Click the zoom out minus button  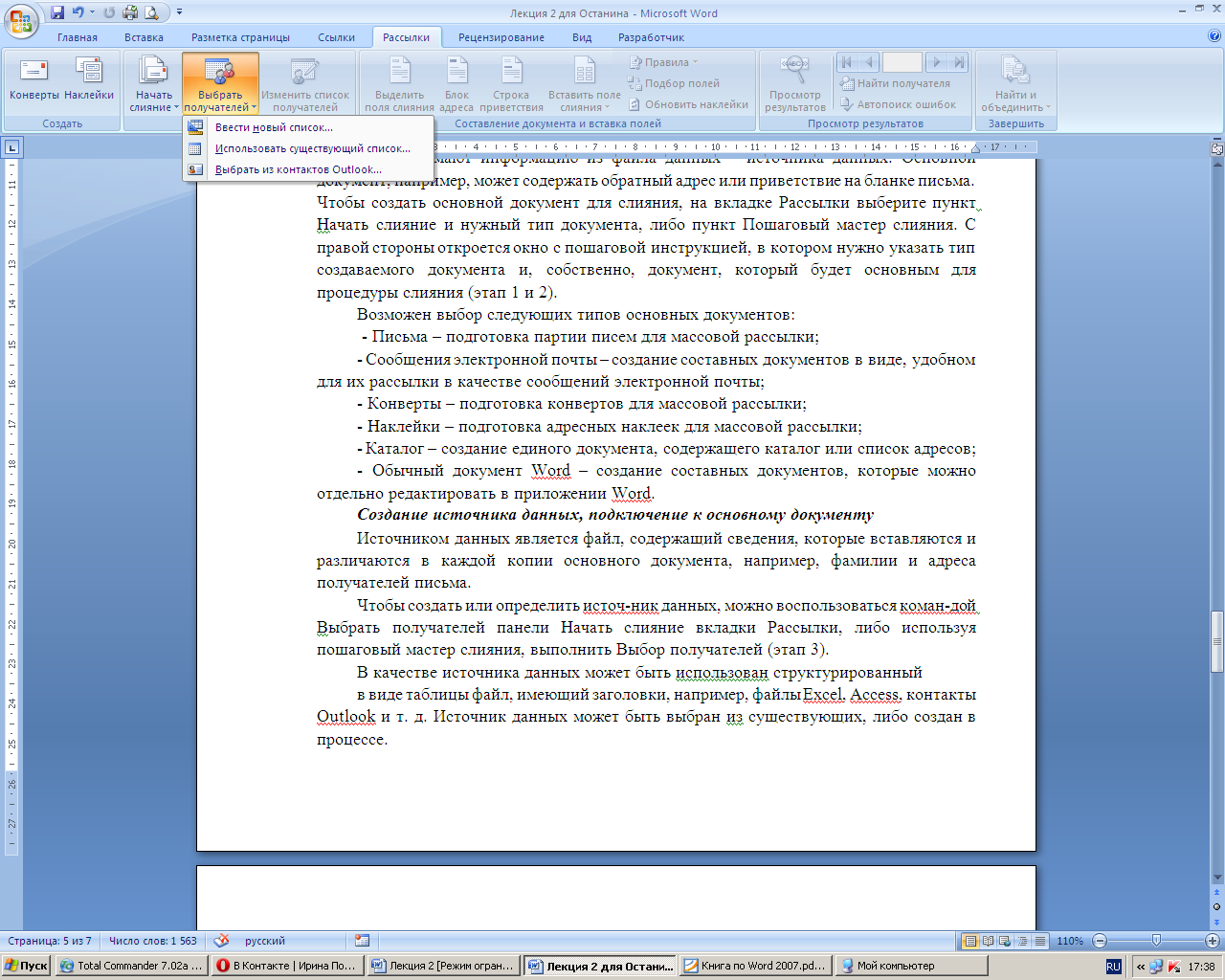tap(1100, 941)
